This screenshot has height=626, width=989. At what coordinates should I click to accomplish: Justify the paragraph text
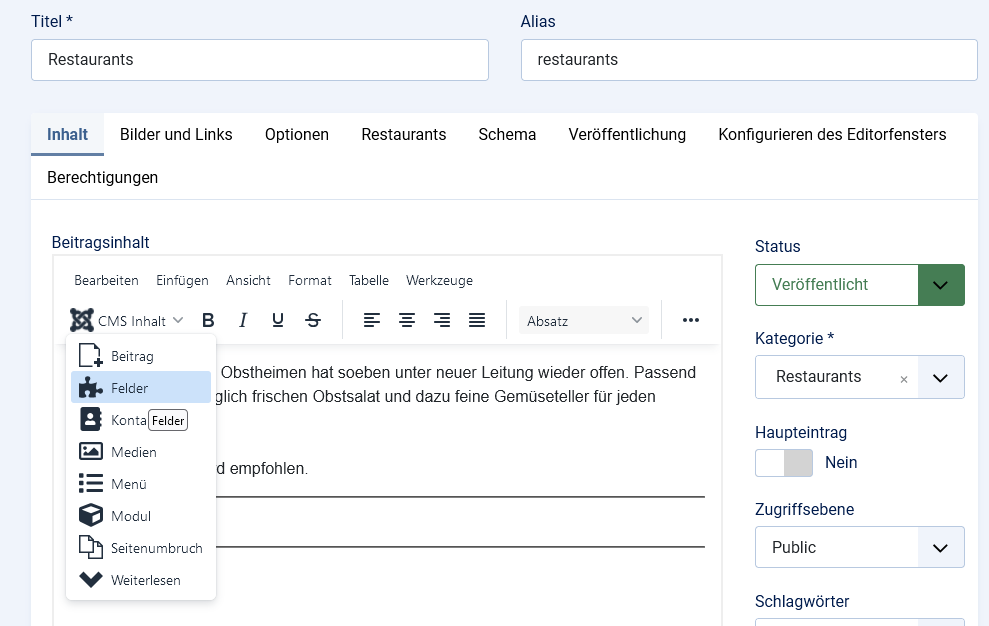point(477,320)
